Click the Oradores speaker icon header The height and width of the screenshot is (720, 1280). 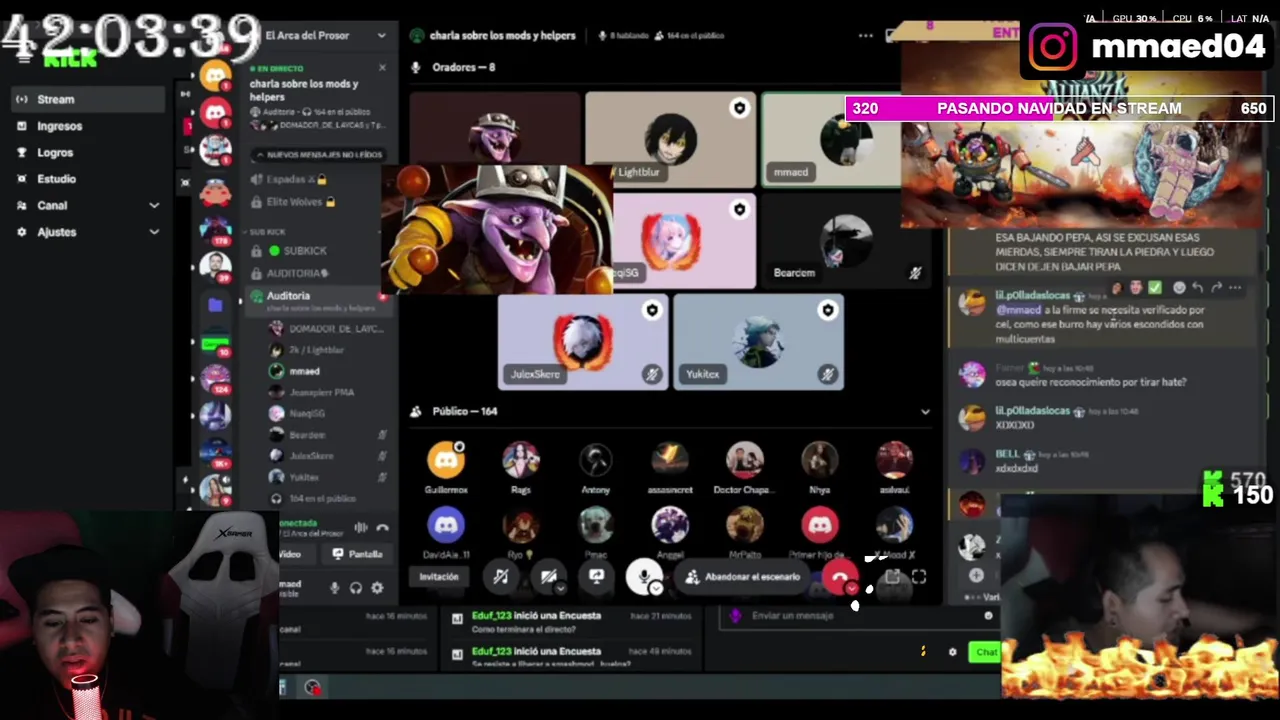coord(416,67)
